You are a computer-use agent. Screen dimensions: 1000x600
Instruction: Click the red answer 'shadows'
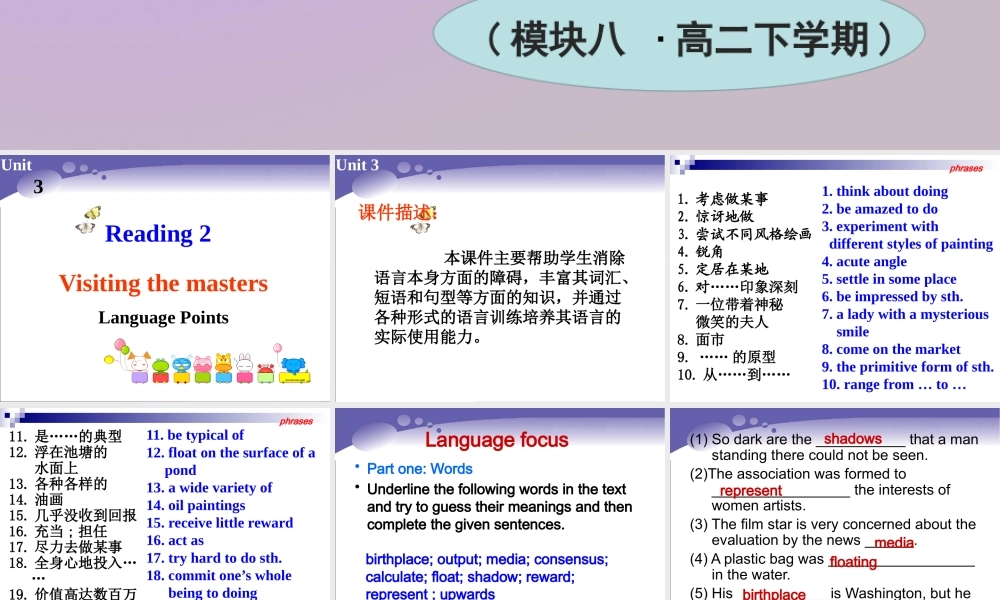pyautogui.click(x=853, y=439)
